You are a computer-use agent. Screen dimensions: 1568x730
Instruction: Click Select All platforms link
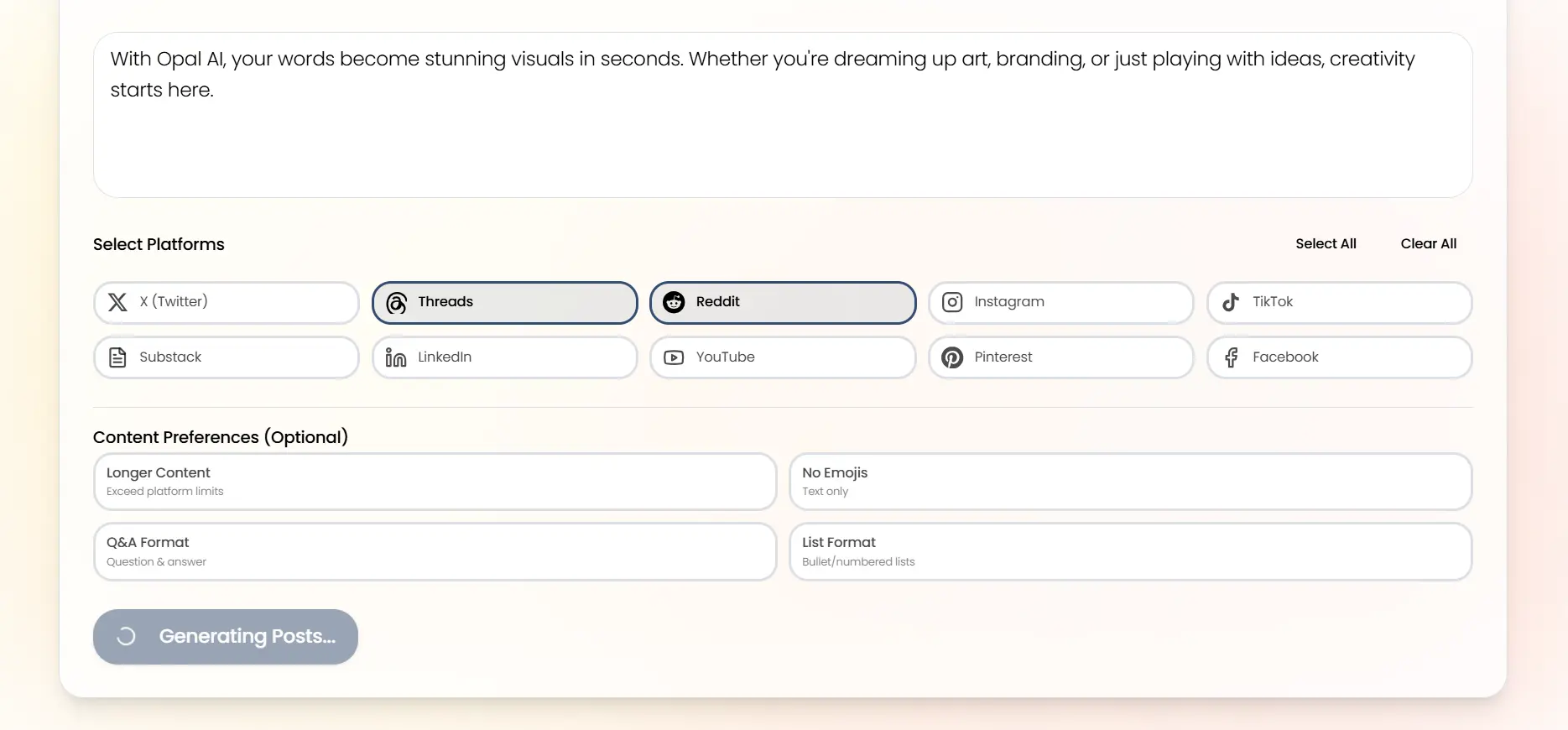point(1326,243)
